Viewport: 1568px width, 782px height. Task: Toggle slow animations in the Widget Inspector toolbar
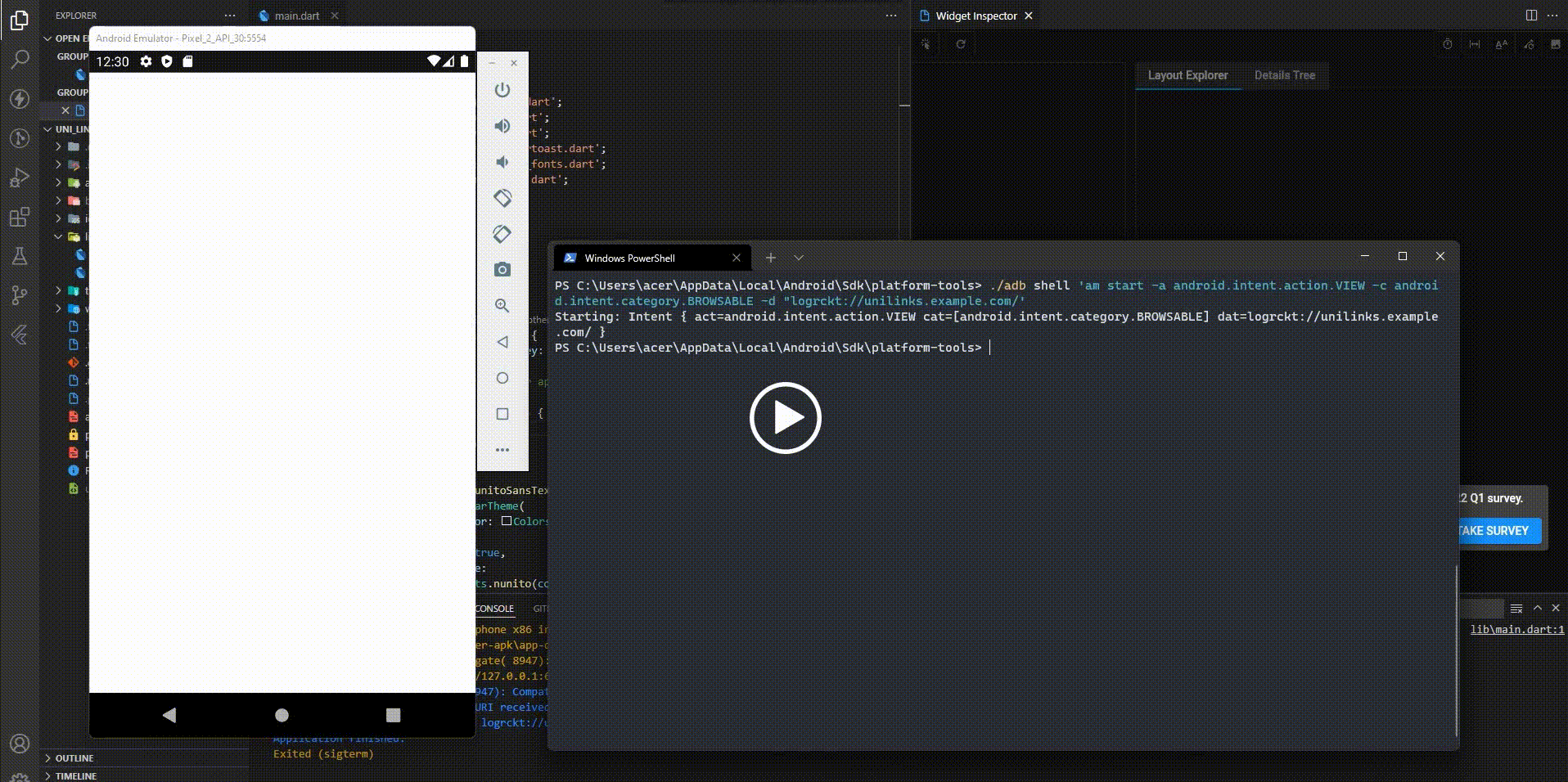click(1447, 45)
